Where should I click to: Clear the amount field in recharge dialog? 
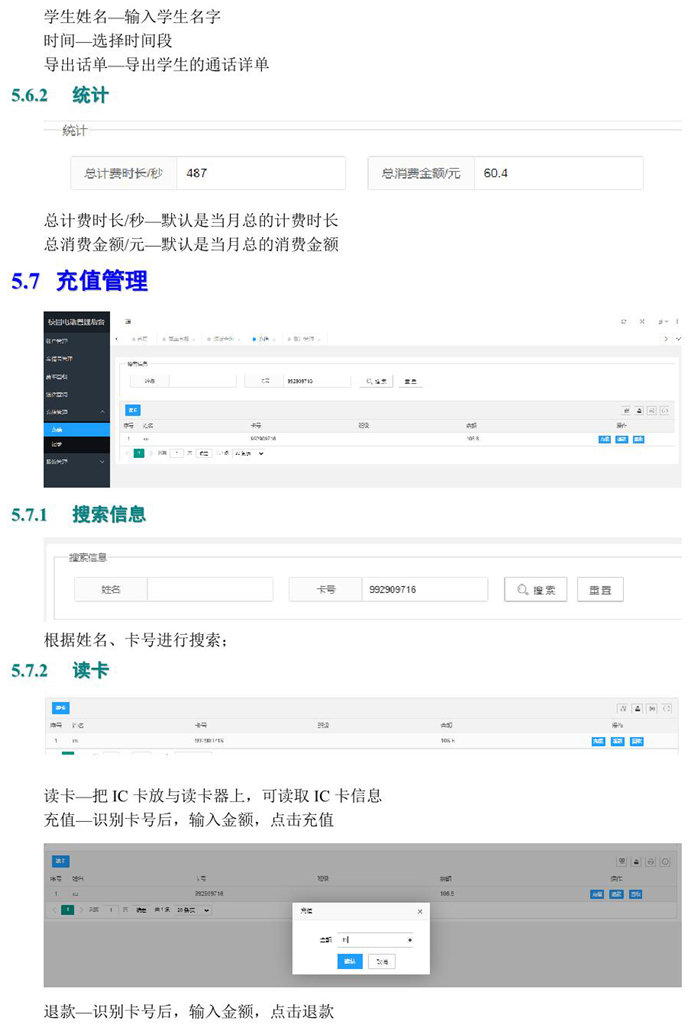[410, 940]
